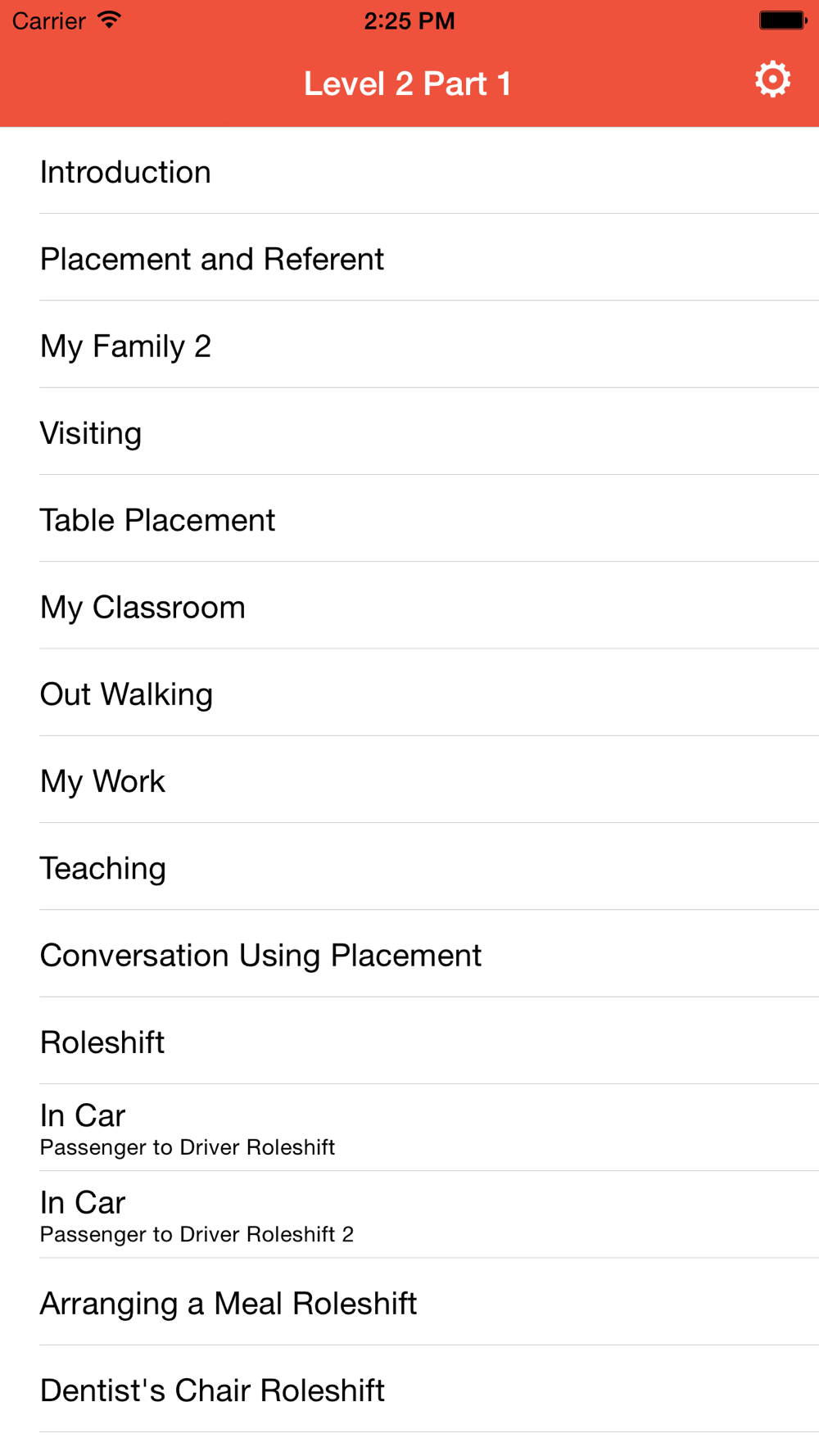Tap the Wi-Fi status icon

(x=108, y=20)
